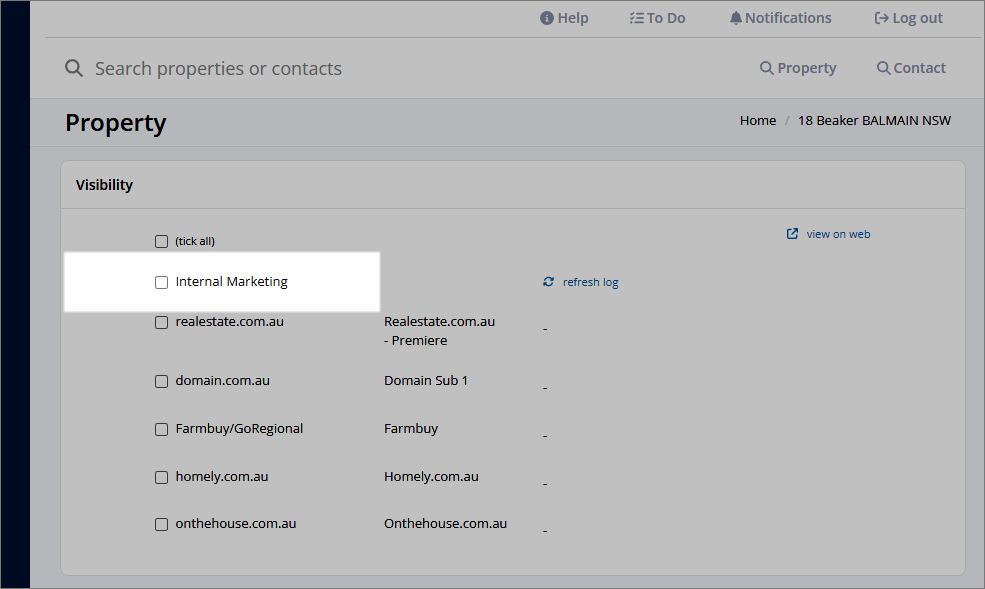Click the homely.com.au label
This screenshot has width=985, height=589.
(x=222, y=477)
